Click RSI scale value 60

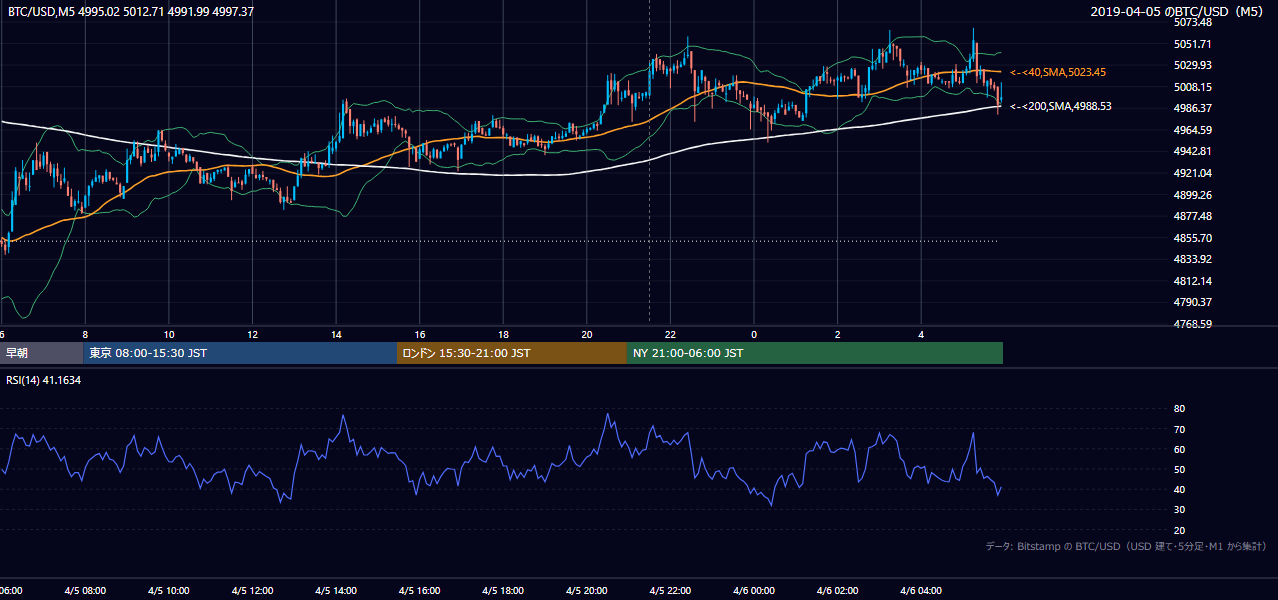coord(1179,449)
